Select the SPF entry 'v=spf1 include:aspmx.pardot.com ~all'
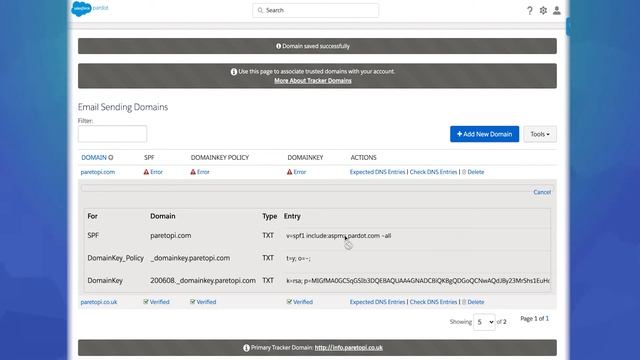640x360 pixels. pos(338,236)
